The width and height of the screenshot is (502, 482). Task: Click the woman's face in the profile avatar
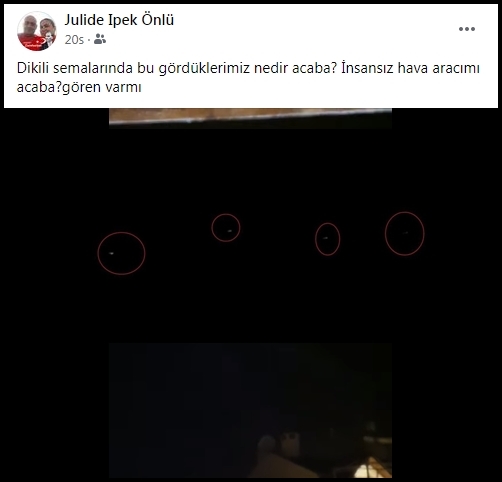[x=47, y=25]
